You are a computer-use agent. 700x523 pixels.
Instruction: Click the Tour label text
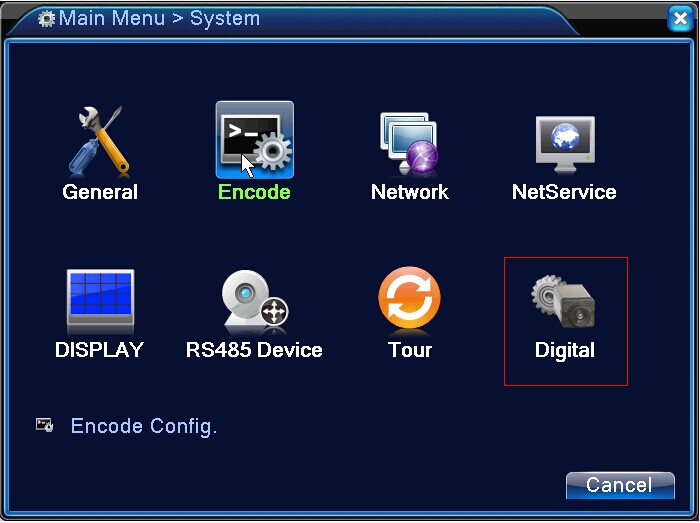(410, 349)
